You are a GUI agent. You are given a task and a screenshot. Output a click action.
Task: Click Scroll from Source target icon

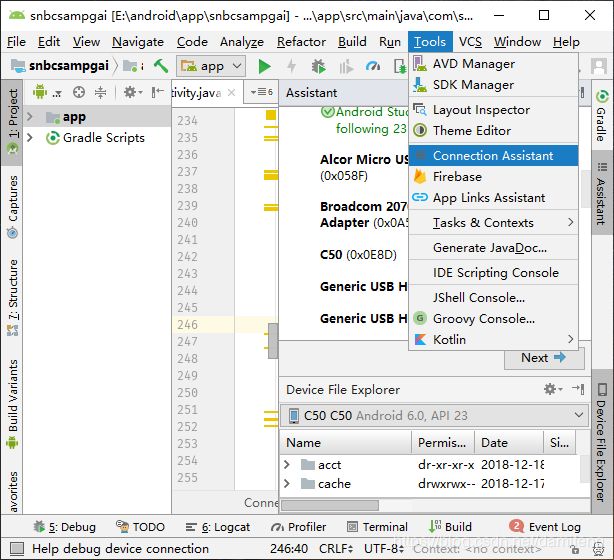click(79, 92)
